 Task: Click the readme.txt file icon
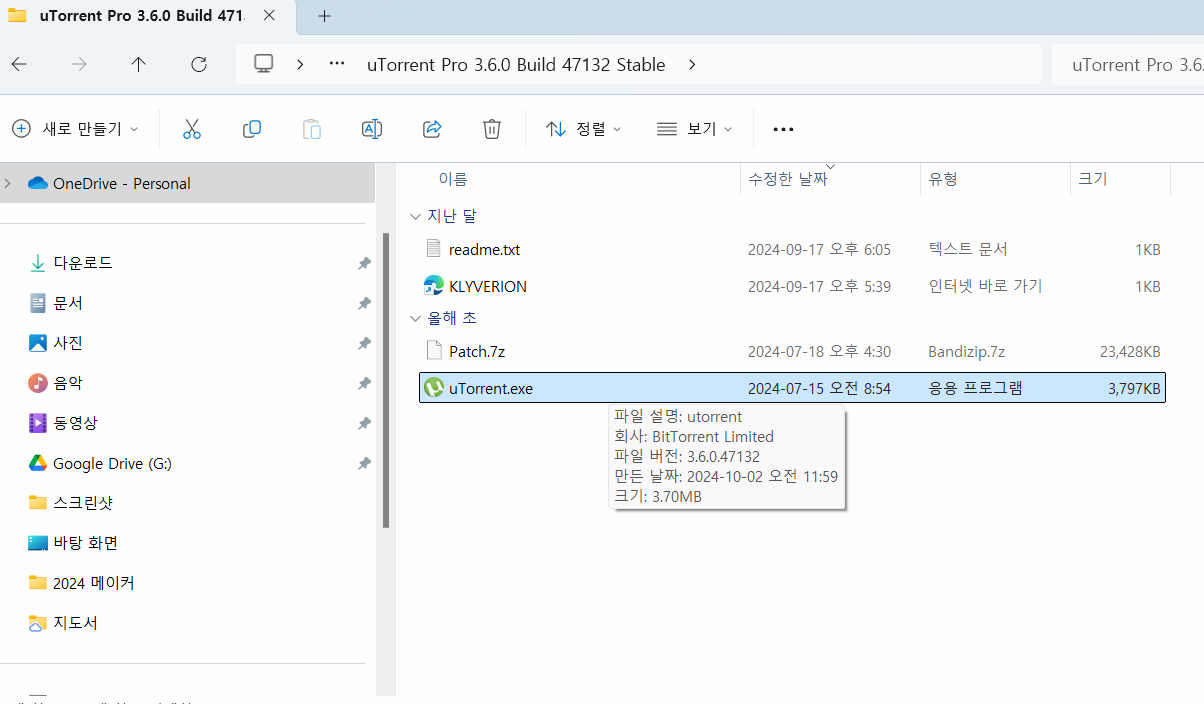click(x=433, y=248)
